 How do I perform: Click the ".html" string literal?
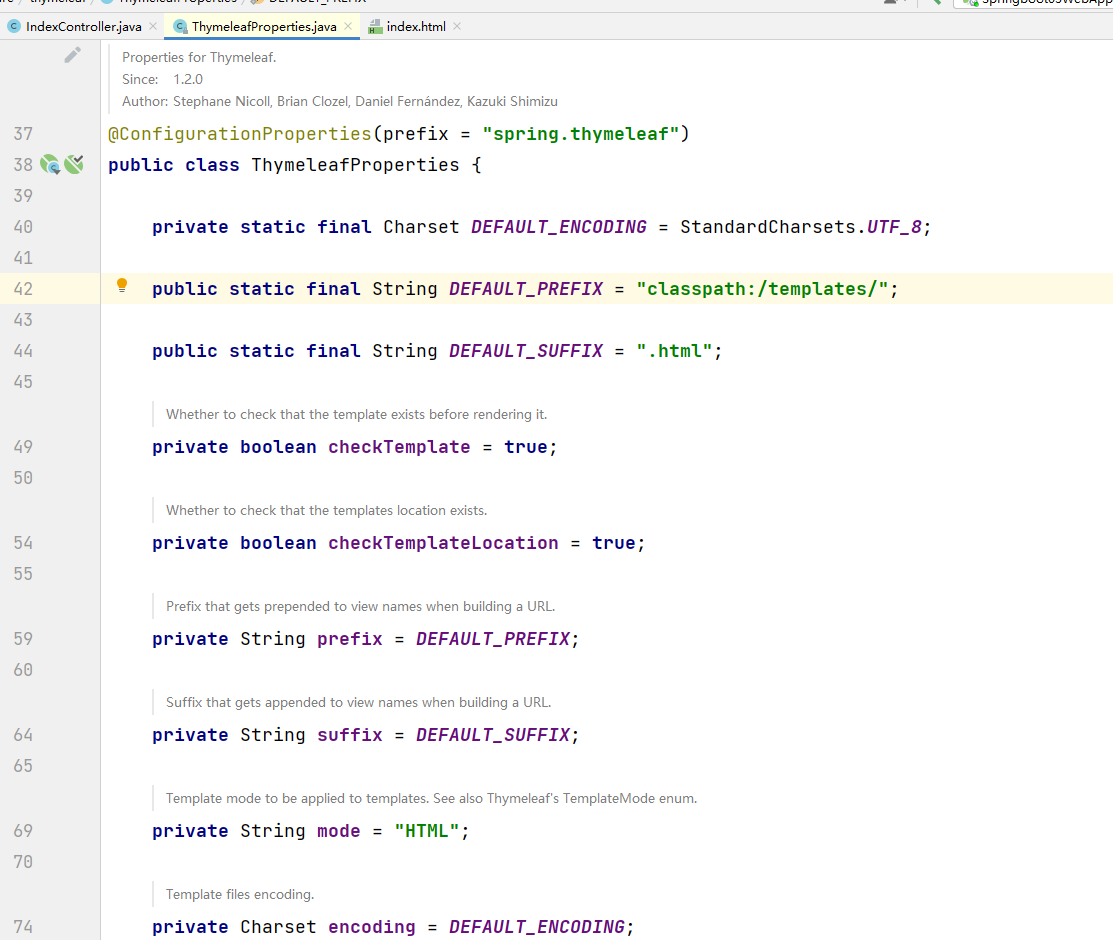(674, 351)
